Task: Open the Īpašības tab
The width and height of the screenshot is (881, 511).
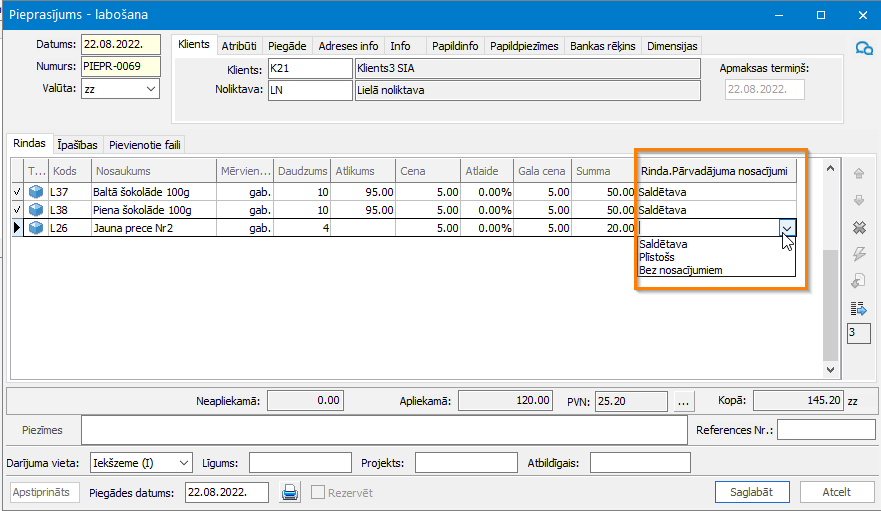Action: pos(77,145)
